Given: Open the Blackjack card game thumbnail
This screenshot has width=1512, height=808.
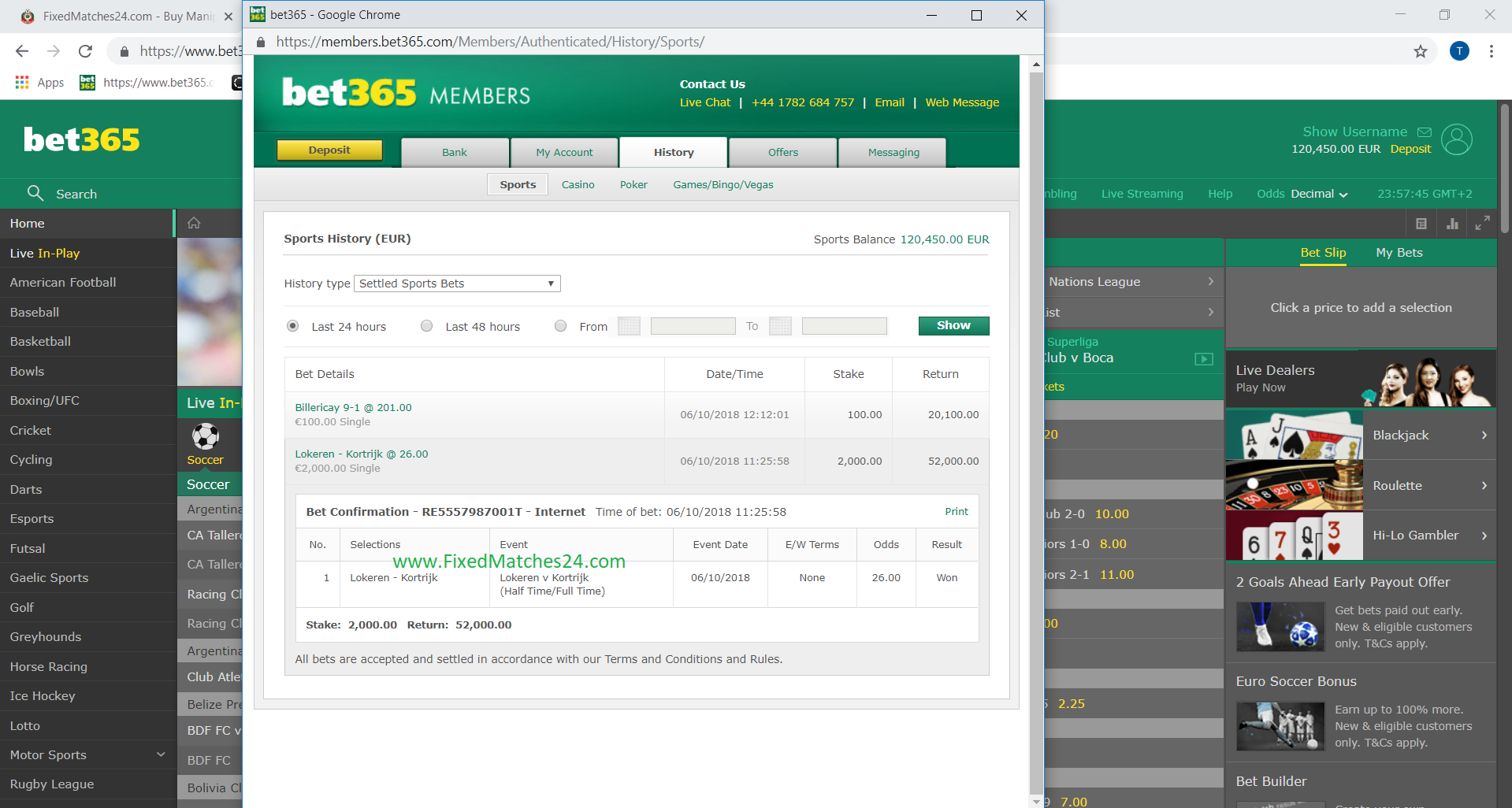Looking at the screenshot, I should (1295, 435).
